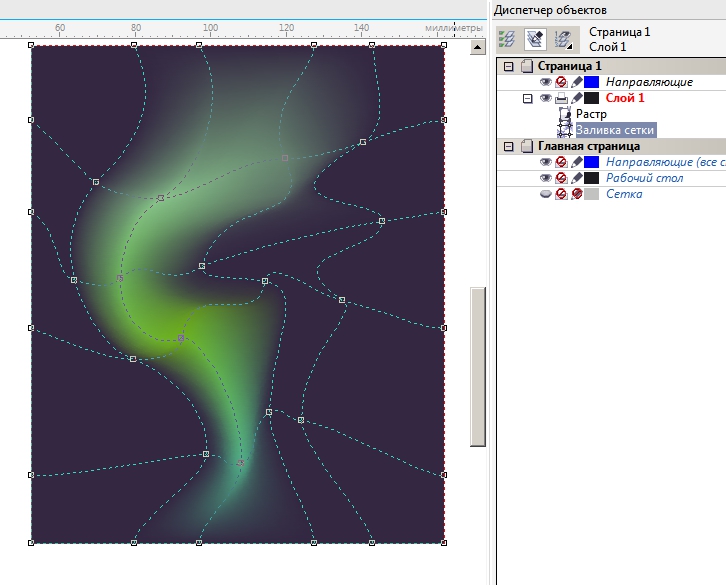726x585 pixels.
Task: Open the Layer Manager View button dropdown
Action: (563, 39)
